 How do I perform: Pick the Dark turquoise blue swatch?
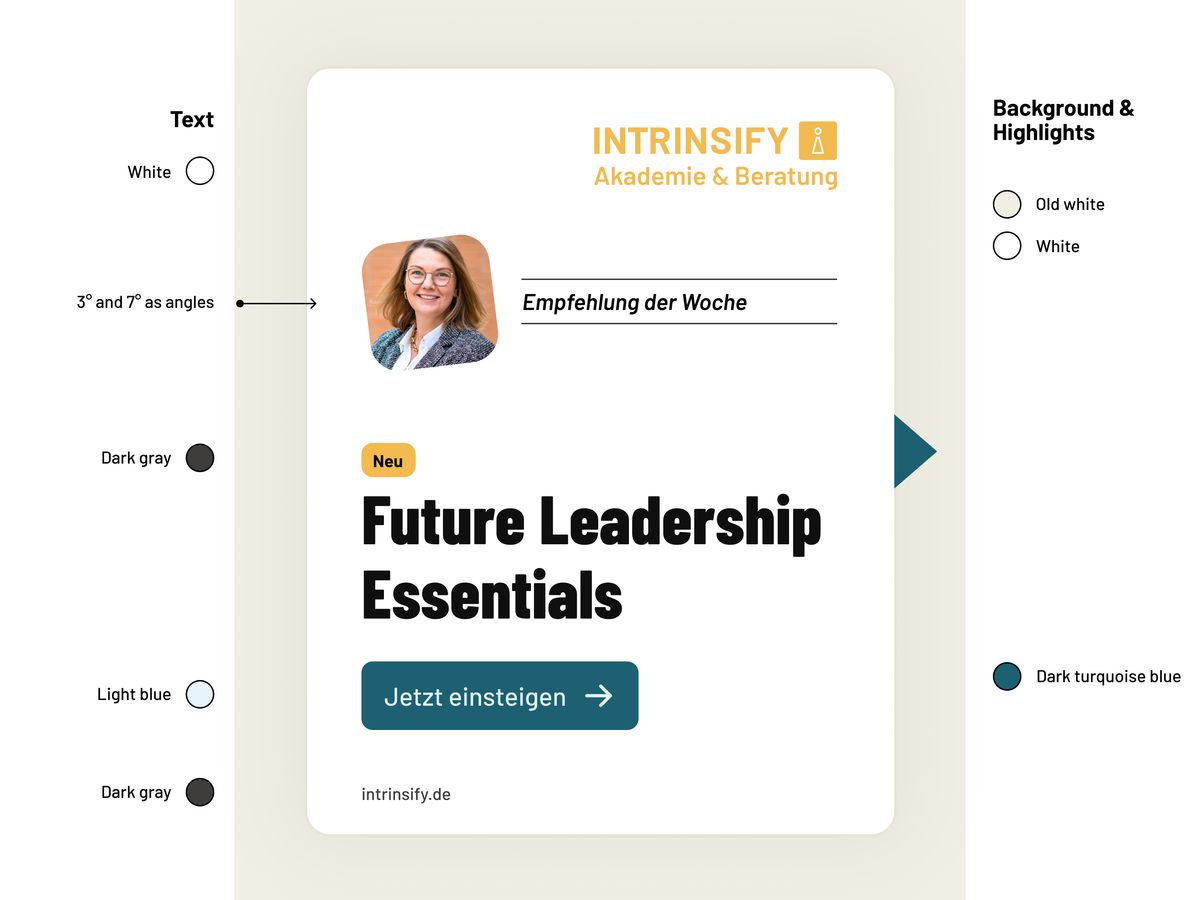[x=1007, y=676]
